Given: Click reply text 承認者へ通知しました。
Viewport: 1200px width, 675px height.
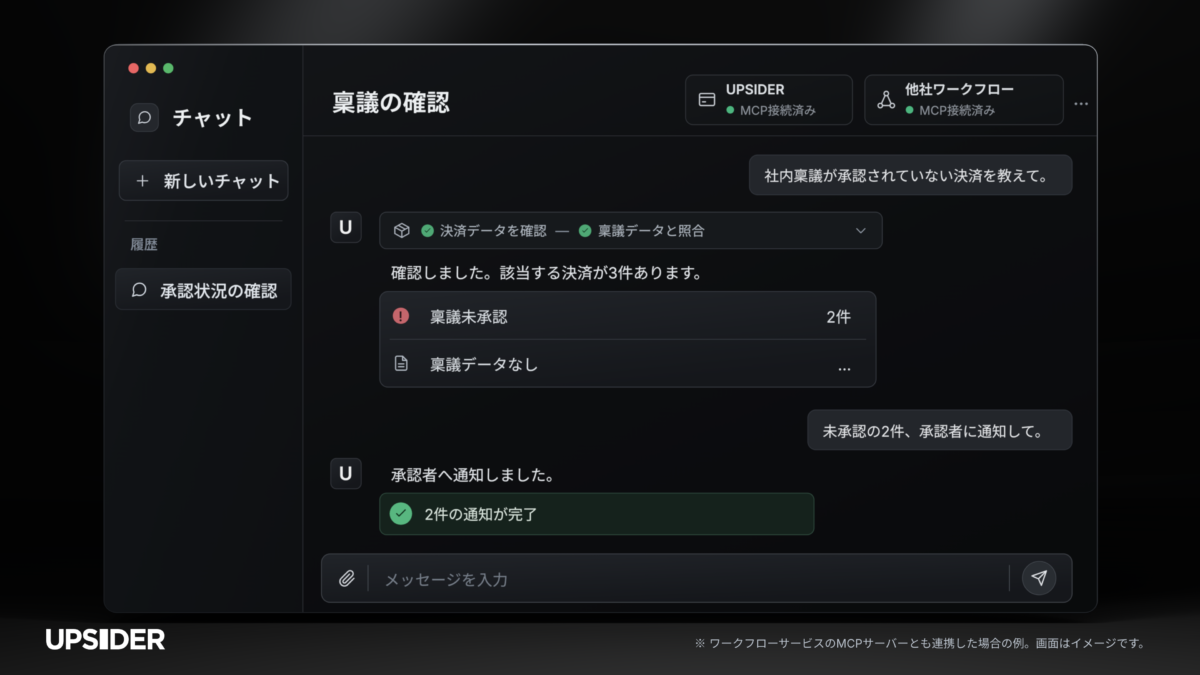Looking at the screenshot, I should tap(473, 475).
